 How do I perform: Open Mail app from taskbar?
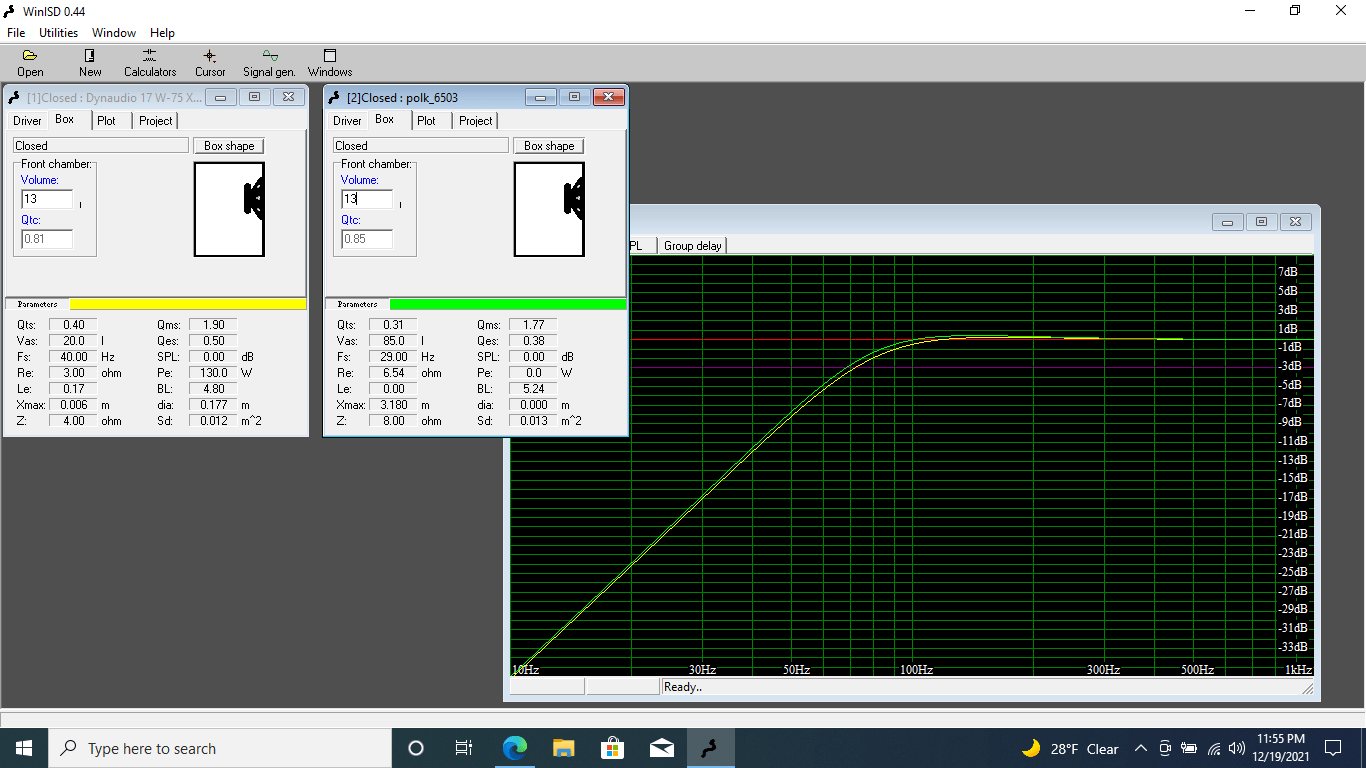[x=661, y=748]
